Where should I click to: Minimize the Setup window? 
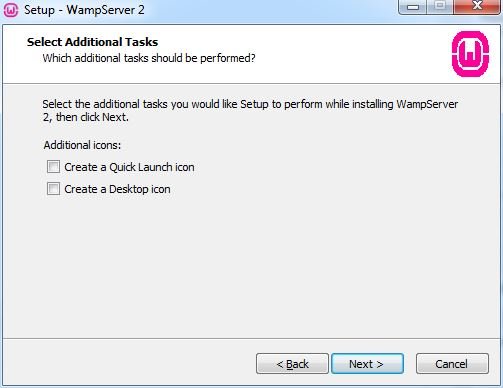pyautogui.click(x=413, y=7)
